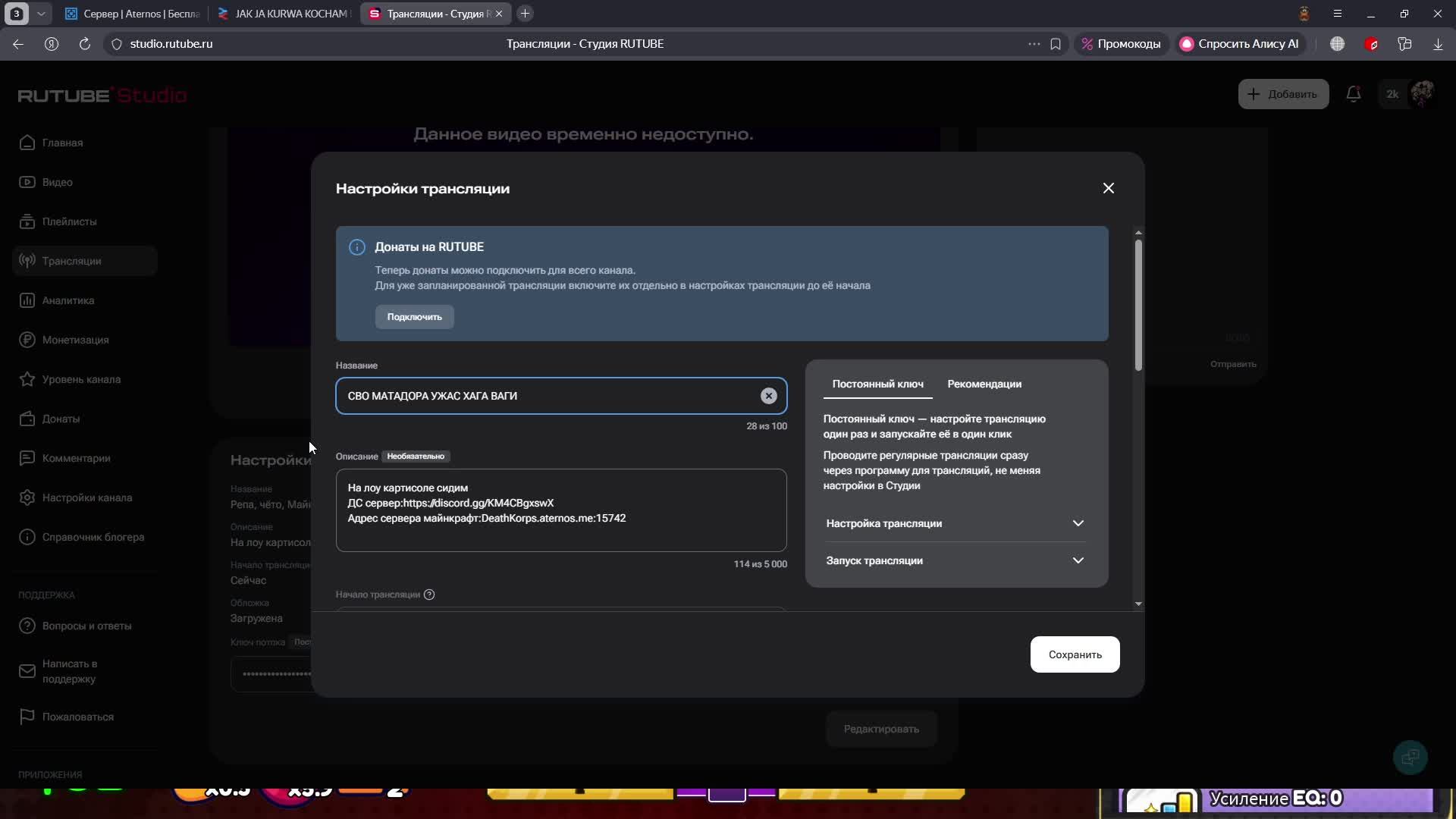Clear the Название field with the X icon
The image size is (1456, 819).
768,396
